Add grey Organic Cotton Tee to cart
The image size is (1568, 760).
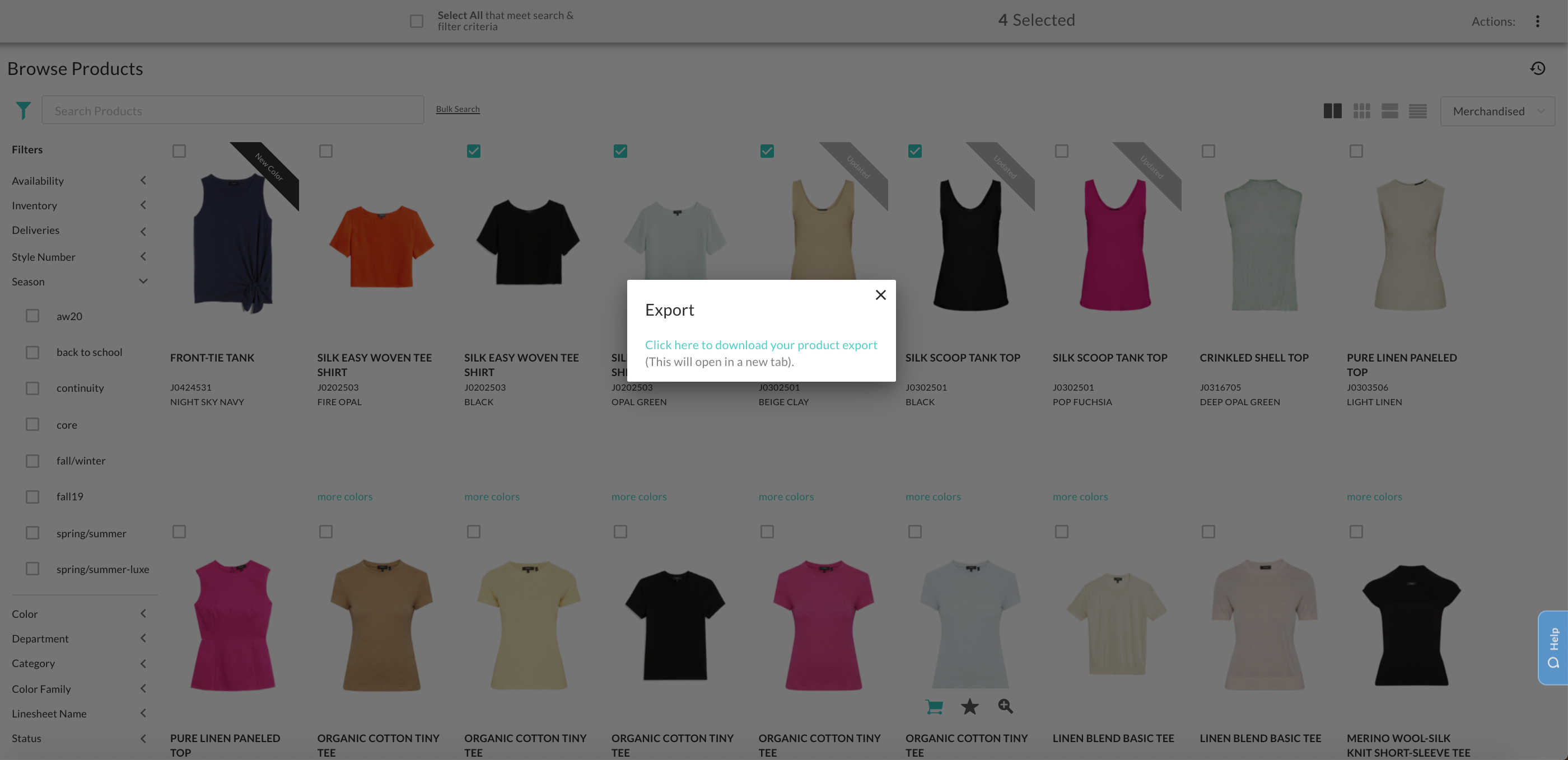[x=934, y=706]
